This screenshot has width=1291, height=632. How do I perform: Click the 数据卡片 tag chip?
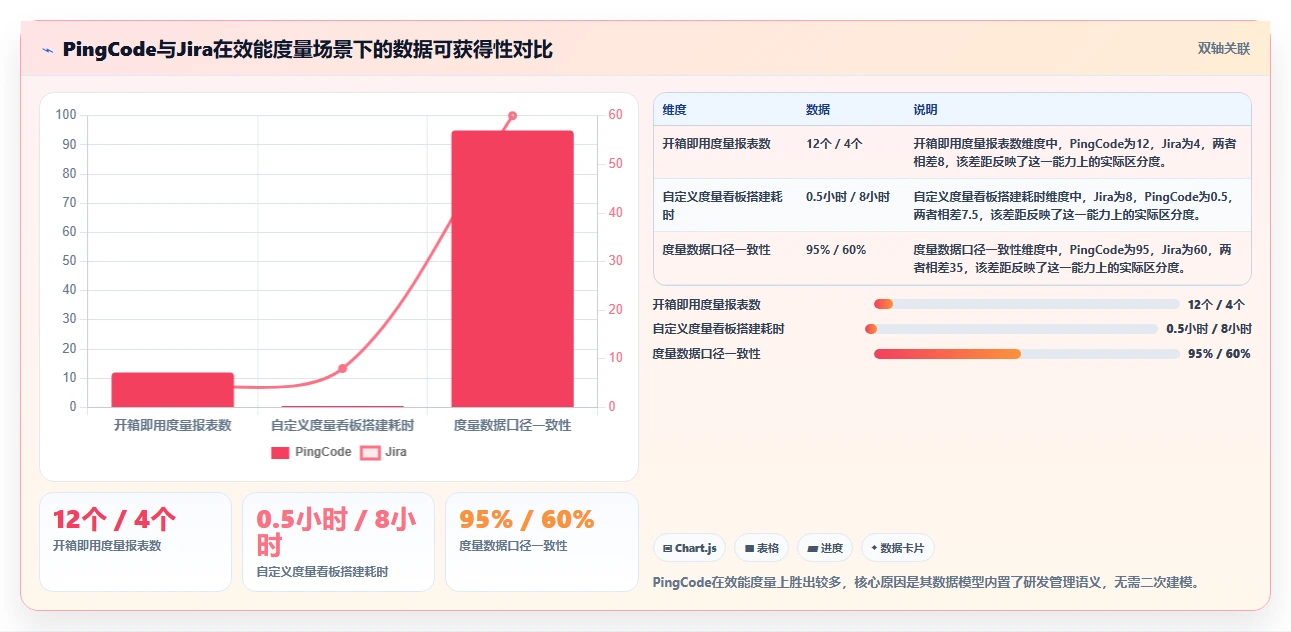pyautogui.click(x=897, y=548)
